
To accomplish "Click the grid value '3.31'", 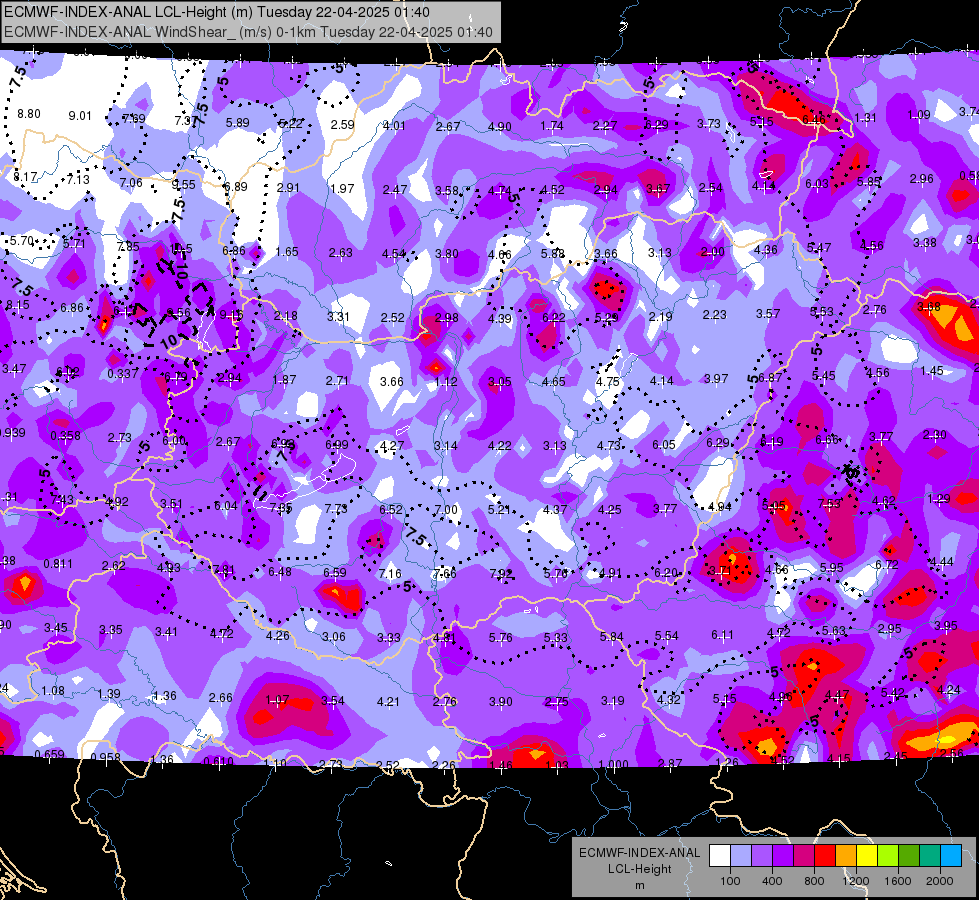I will pos(338,317).
